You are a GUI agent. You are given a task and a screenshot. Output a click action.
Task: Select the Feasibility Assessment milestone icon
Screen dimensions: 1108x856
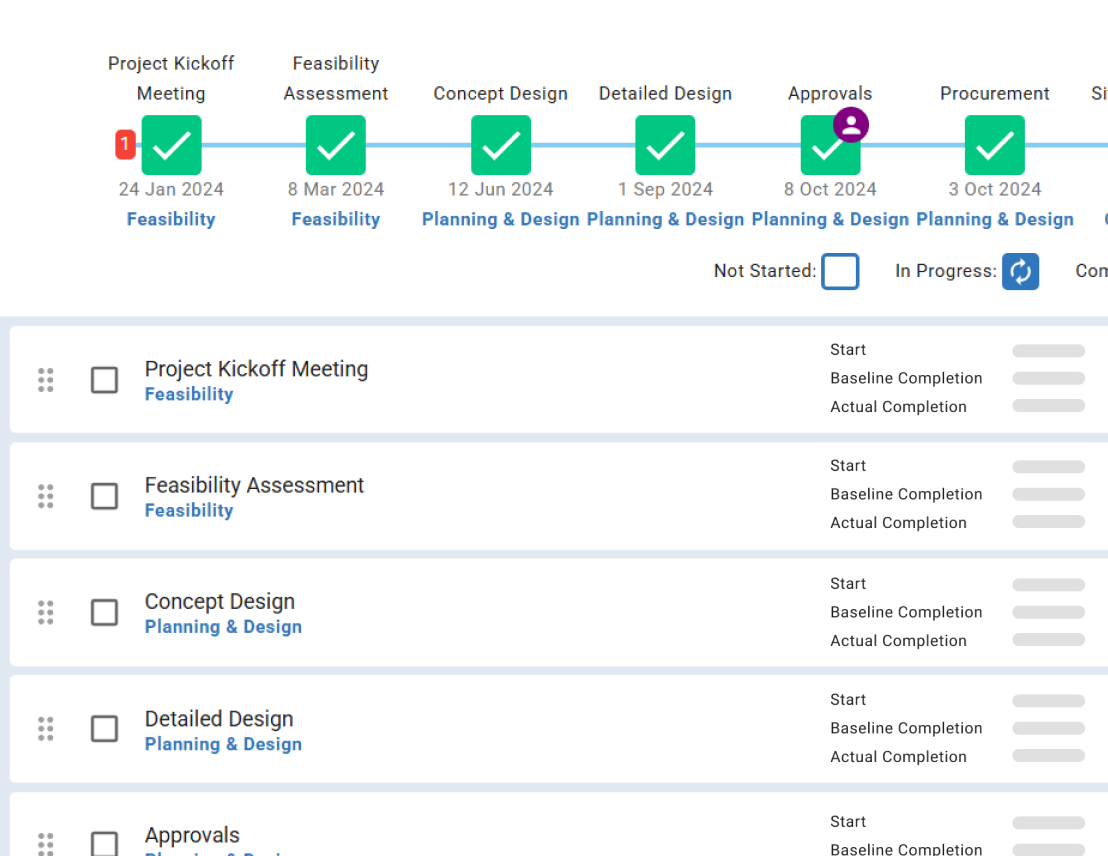(335, 145)
